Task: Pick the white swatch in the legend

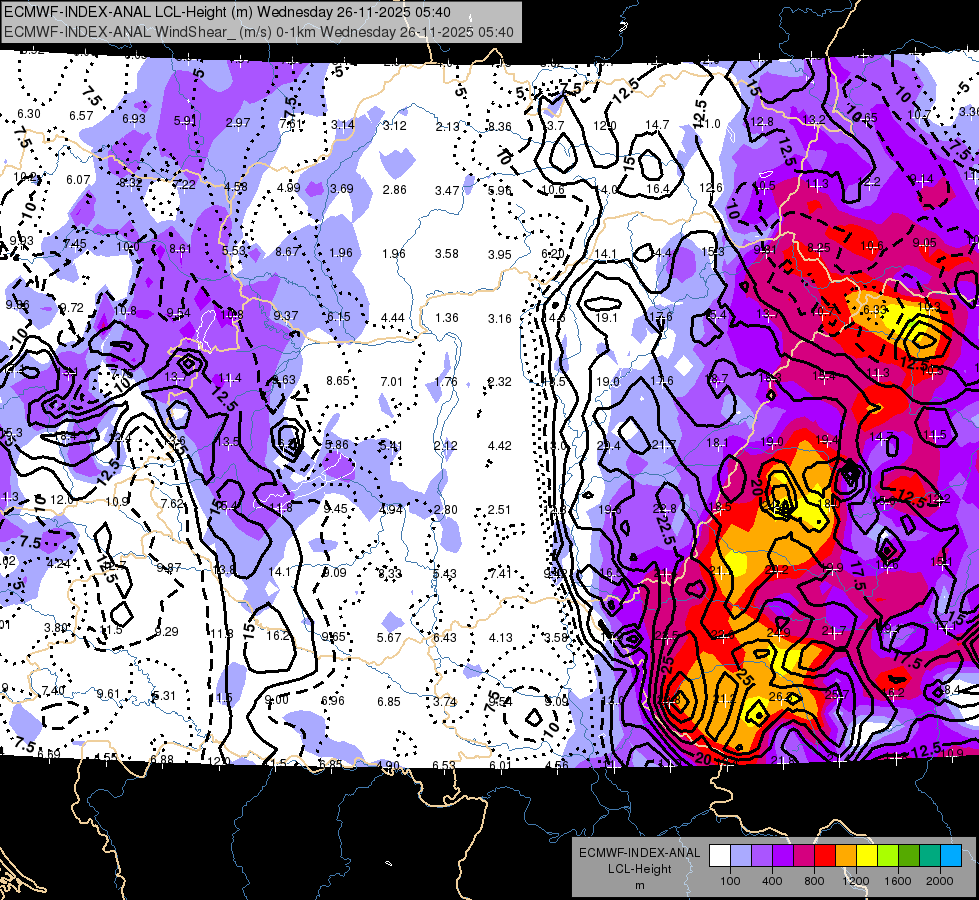Action: click(720, 856)
